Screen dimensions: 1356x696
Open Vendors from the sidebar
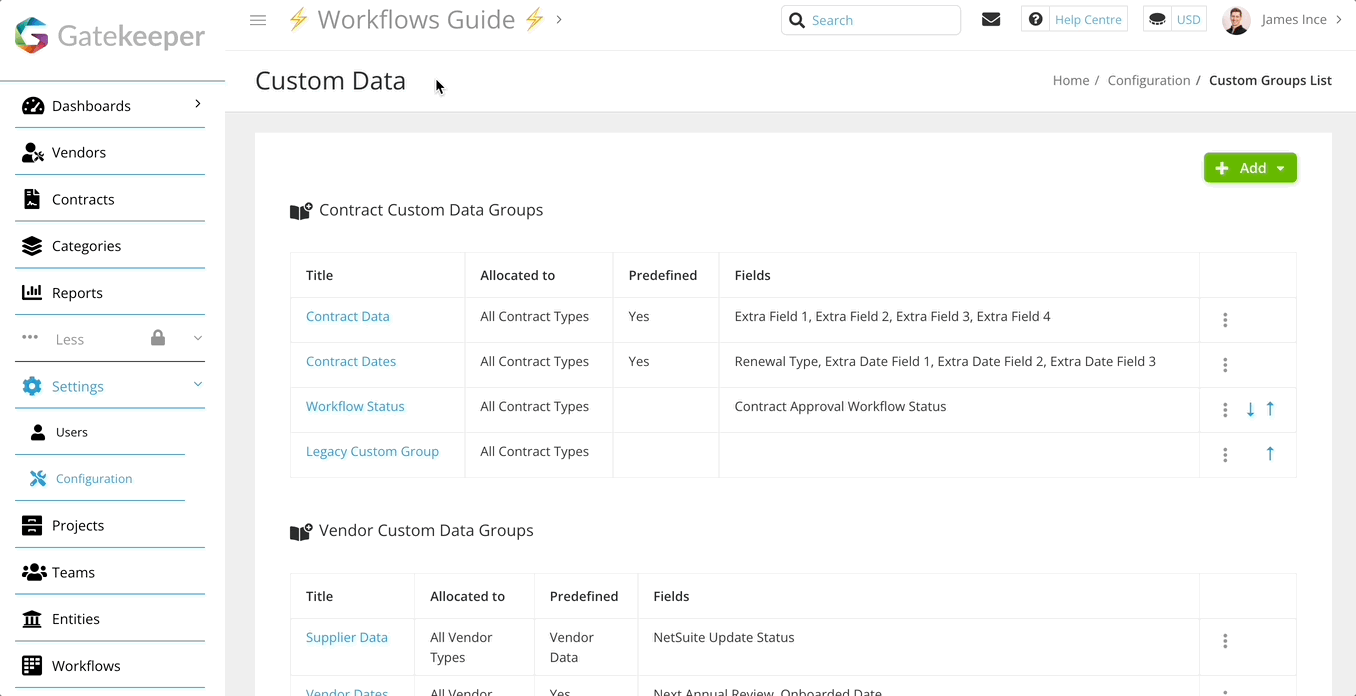78,152
